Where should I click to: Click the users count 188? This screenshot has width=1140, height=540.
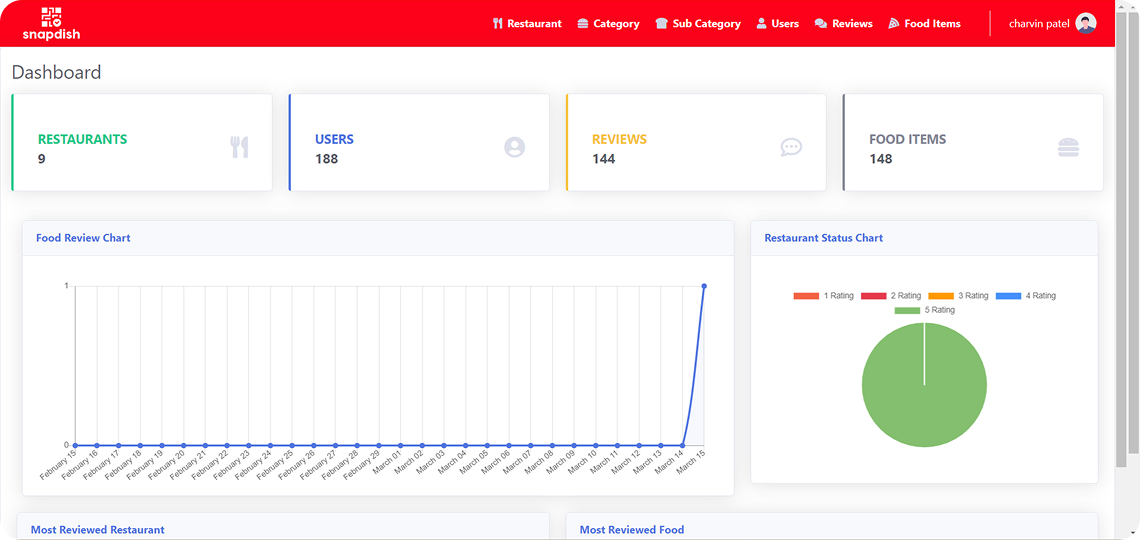point(326,158)
